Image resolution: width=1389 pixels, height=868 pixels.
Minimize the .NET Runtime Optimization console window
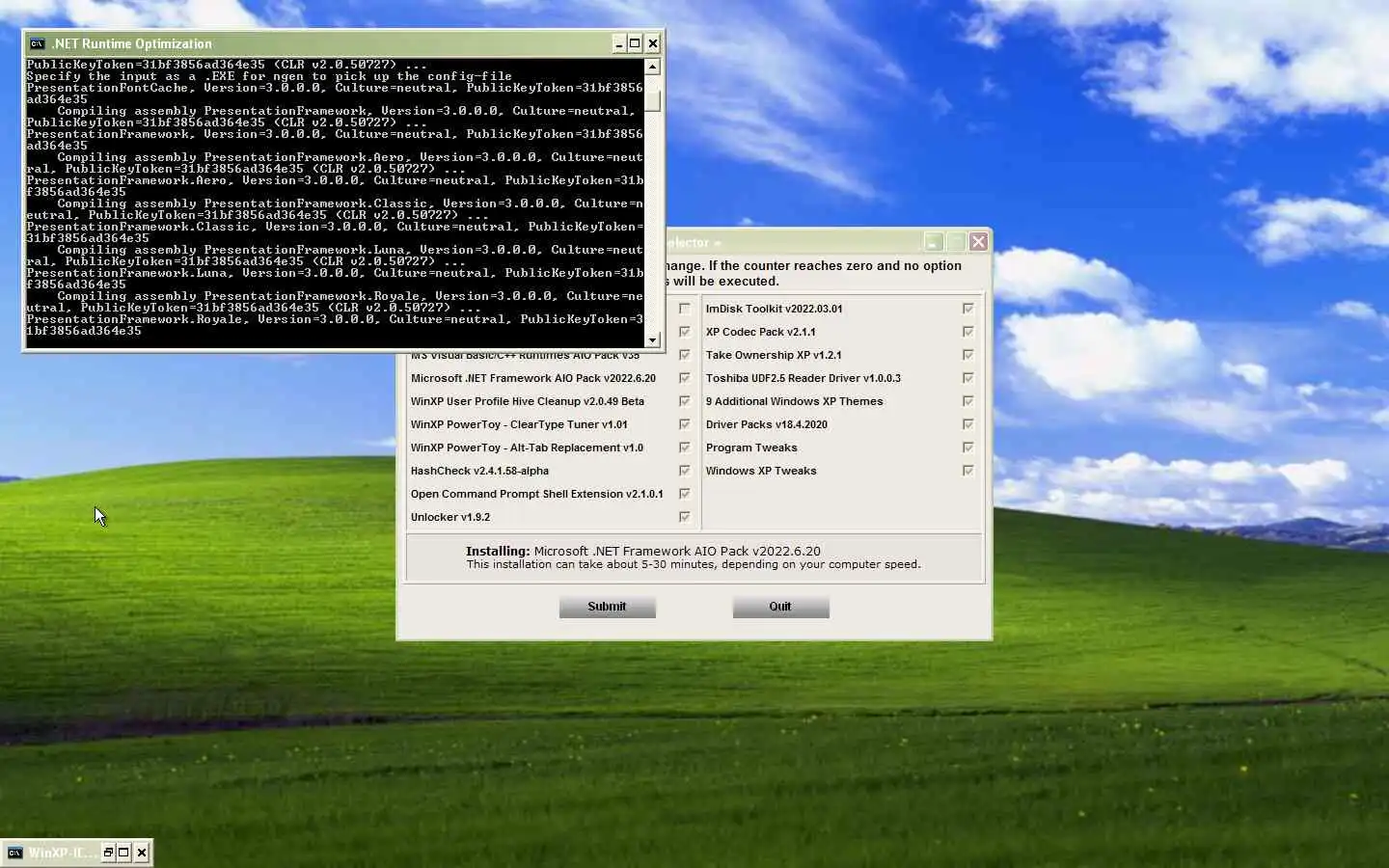pyautogui.click(x=619, y=43)
